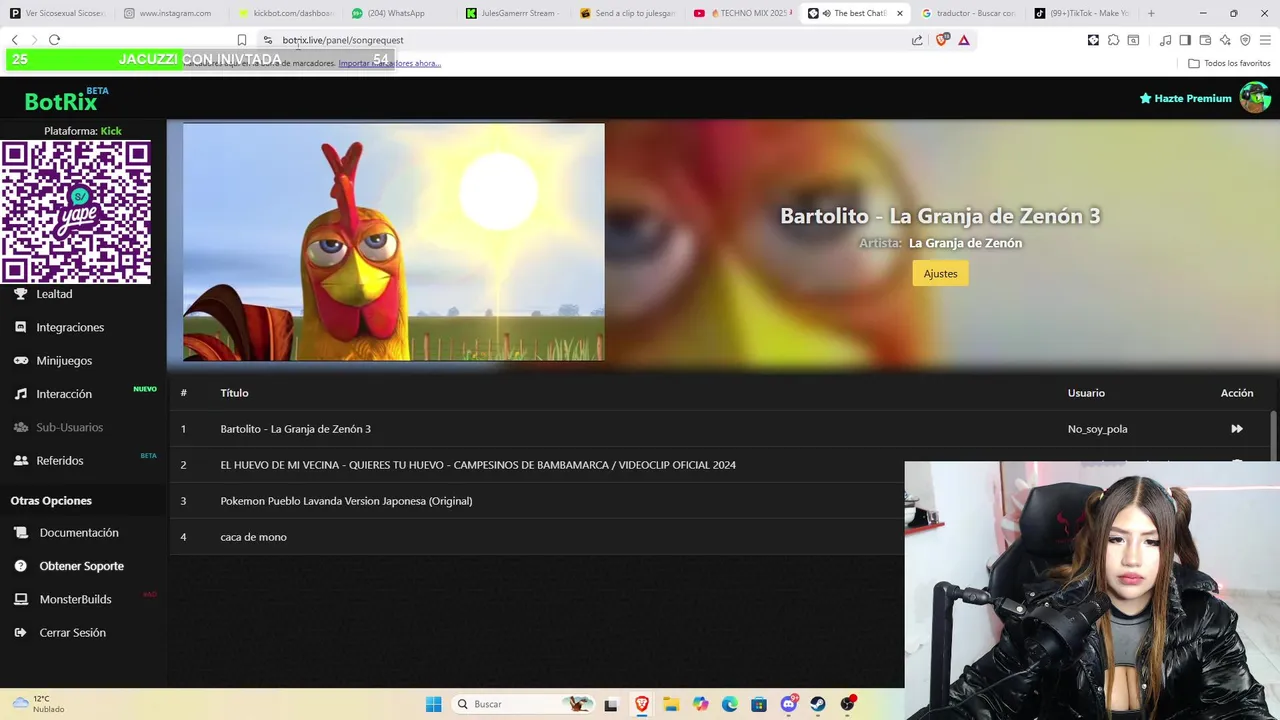Switch to traductor search tab

point(969,13)
